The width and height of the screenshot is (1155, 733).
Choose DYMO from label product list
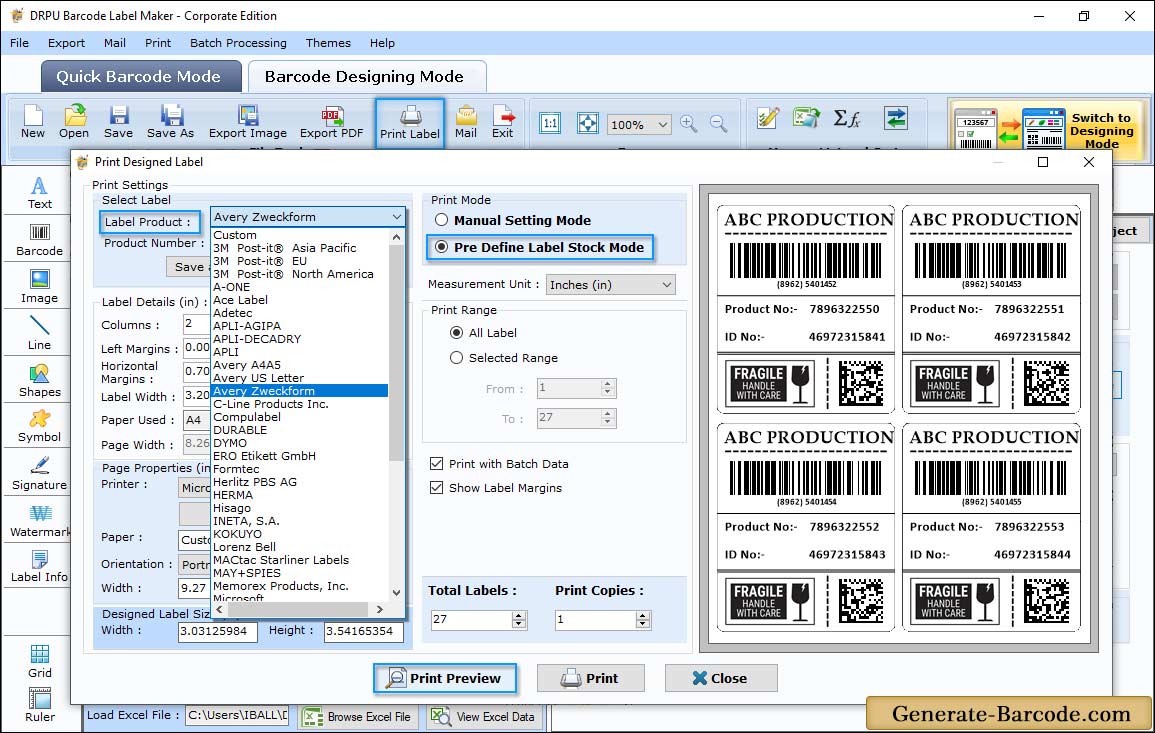[x=230, y=443]
